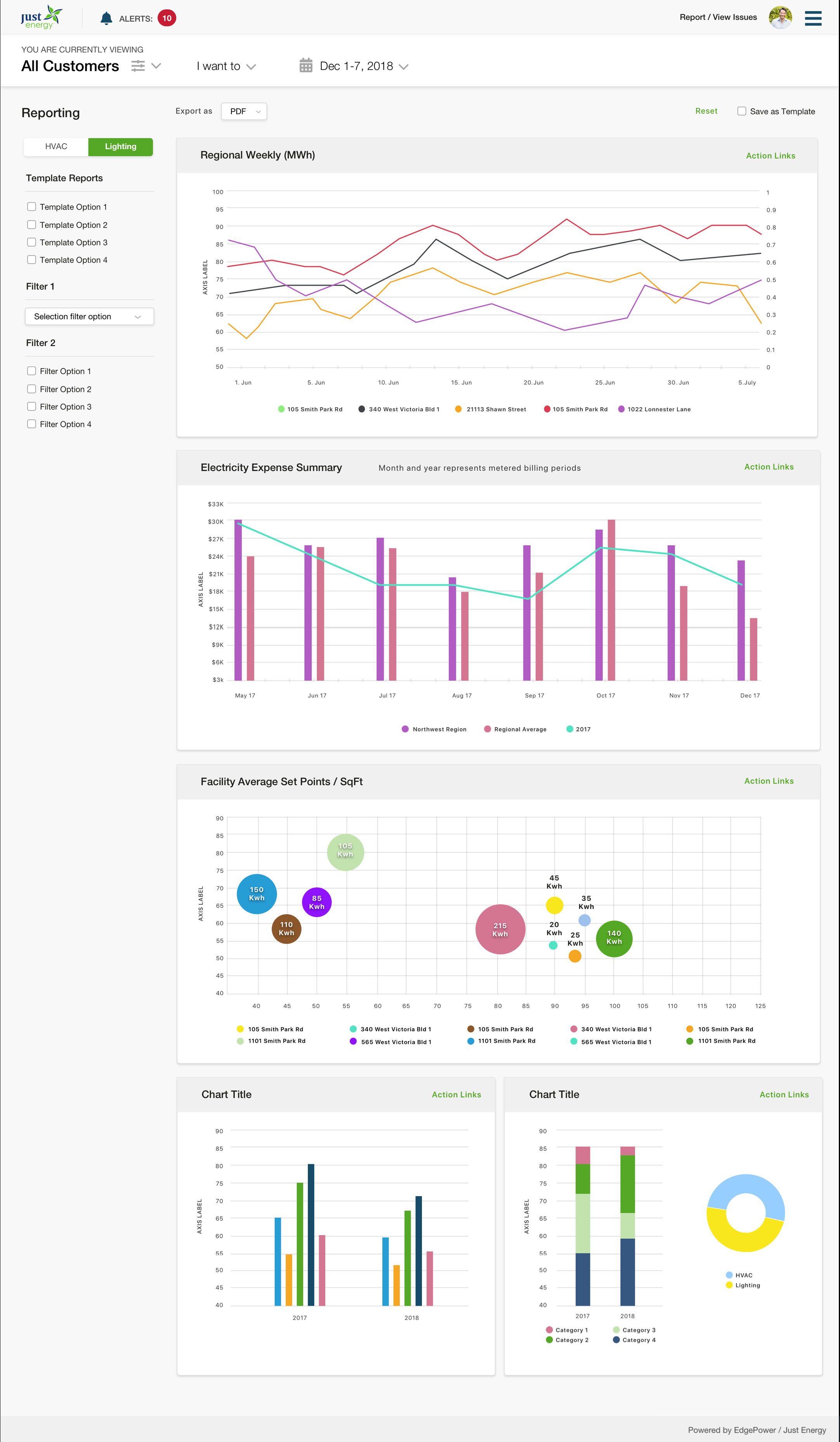Screen dimensions: 840x1442
Task: Click the Reporting heading
Action: click(51, 113)
